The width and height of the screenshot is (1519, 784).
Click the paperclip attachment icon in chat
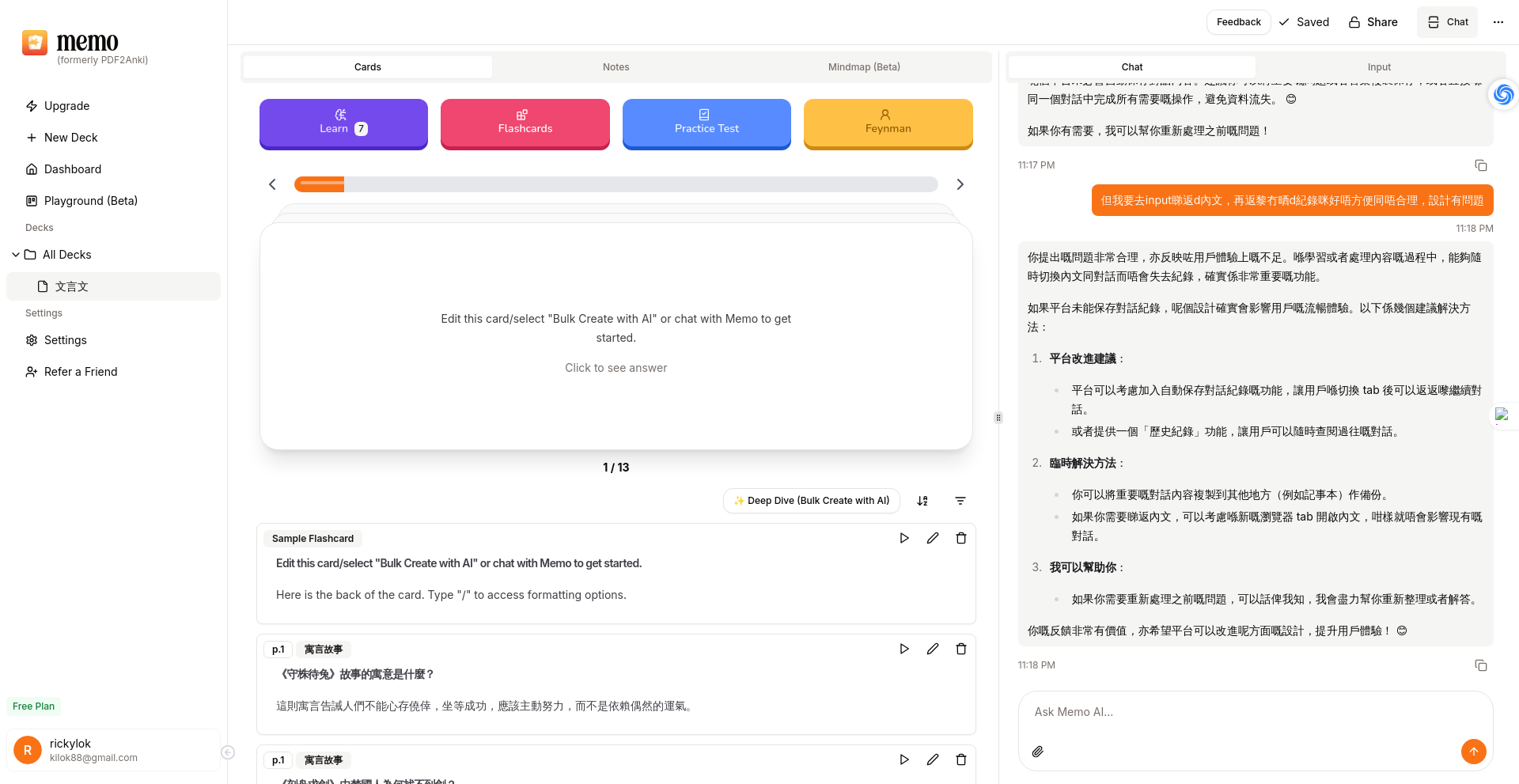(x=1038, y=752)
